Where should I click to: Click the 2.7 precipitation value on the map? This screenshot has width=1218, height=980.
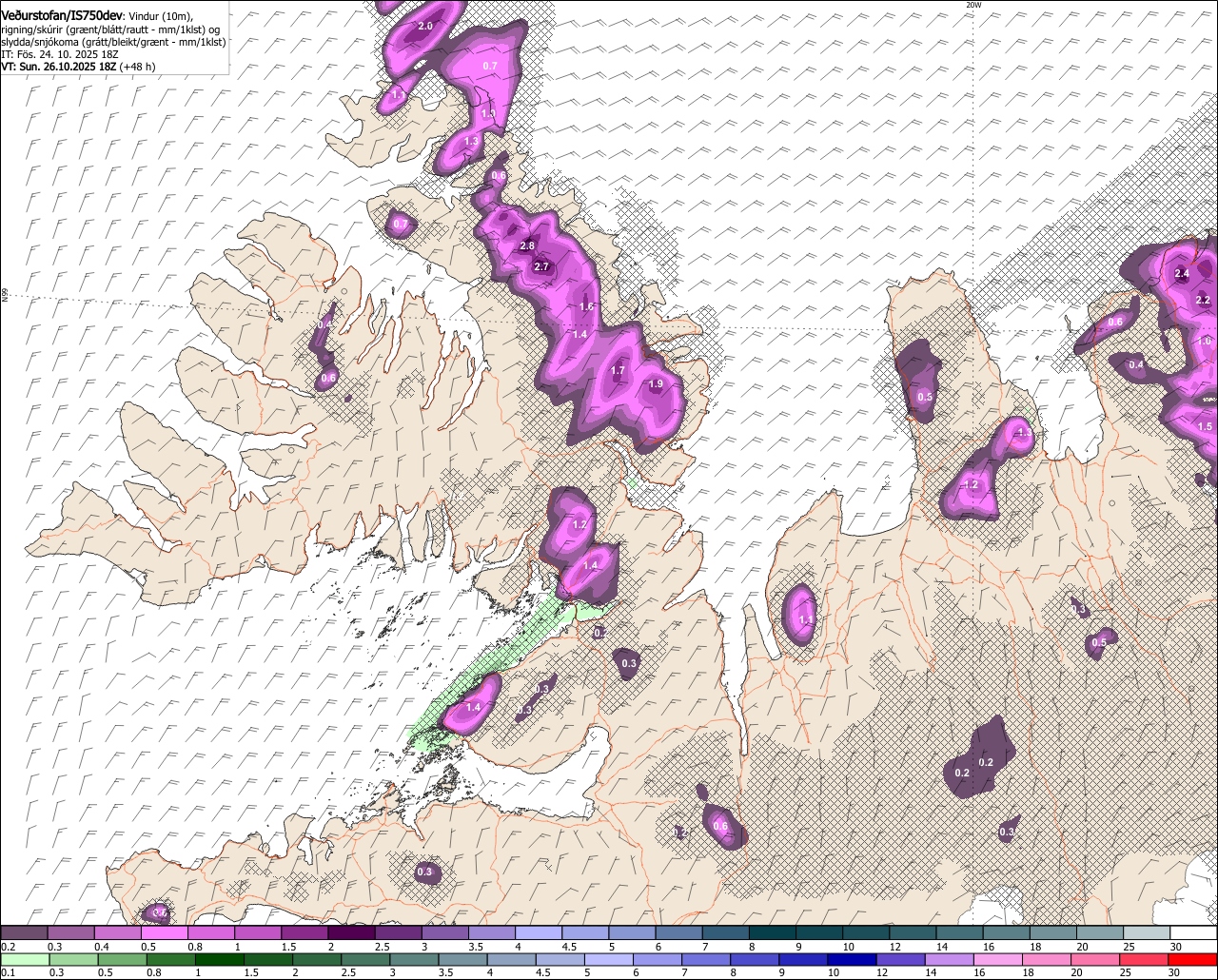coord(542,266)
